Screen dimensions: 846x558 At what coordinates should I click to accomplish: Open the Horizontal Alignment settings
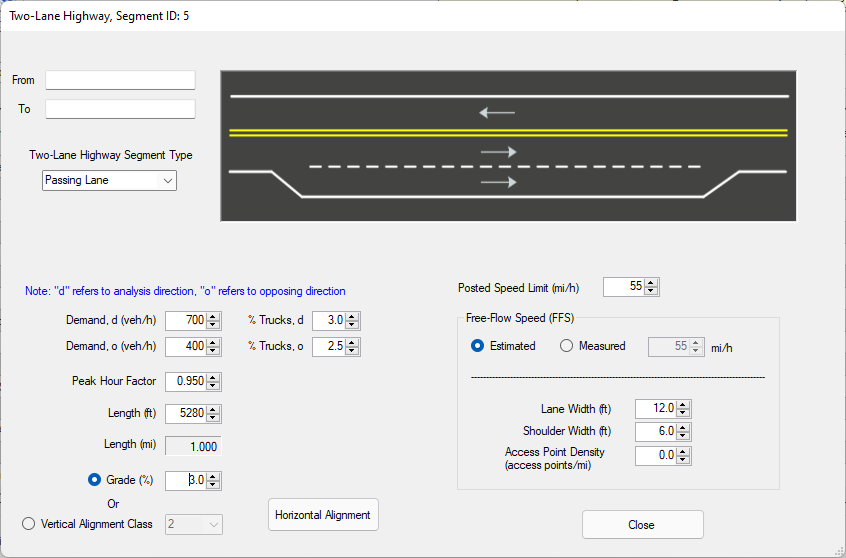point(323,515)
